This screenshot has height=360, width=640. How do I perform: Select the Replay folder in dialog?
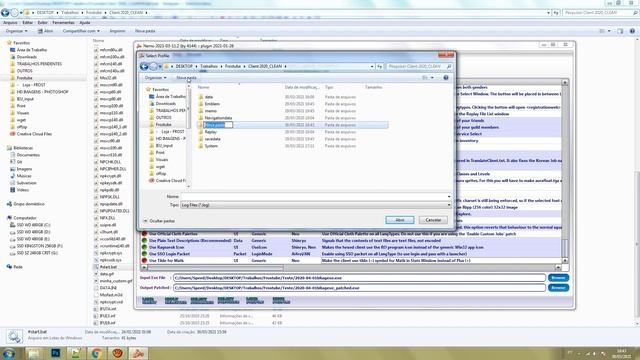point(211,132)
